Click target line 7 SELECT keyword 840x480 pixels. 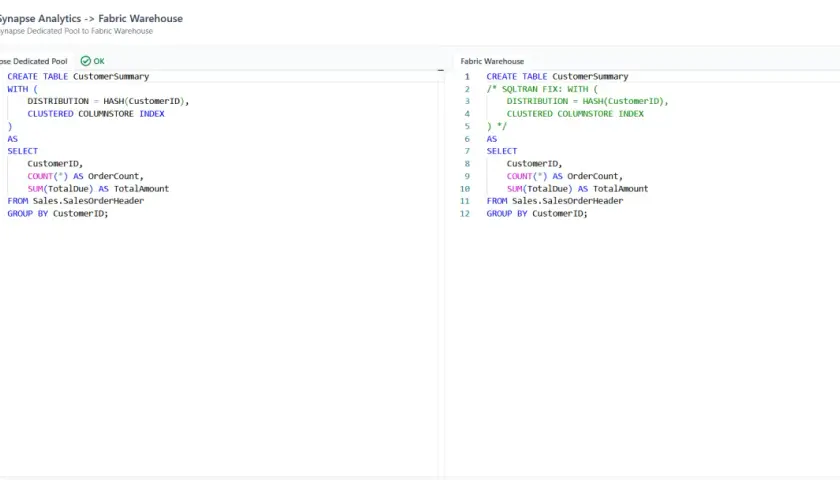pyautogui.click(x=502, y=151)
